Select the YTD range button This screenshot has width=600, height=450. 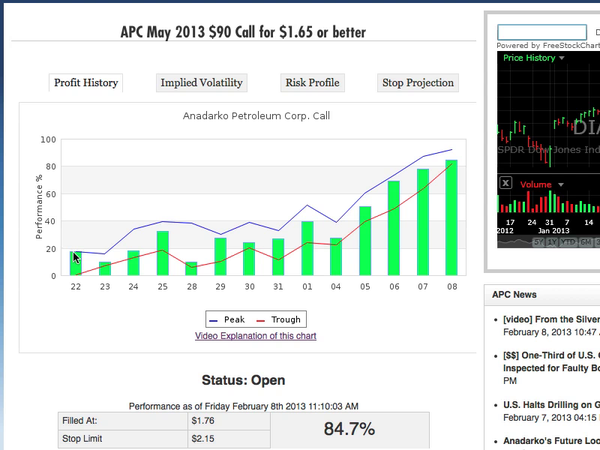pyautogui.click(x=568, y=242)
